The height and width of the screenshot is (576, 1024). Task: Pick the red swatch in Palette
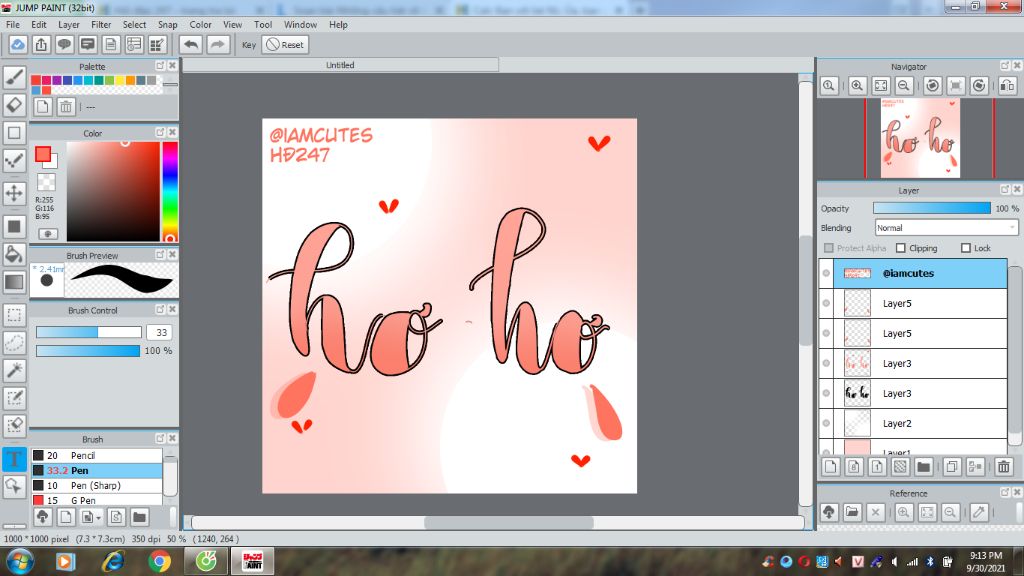point(36,80)
